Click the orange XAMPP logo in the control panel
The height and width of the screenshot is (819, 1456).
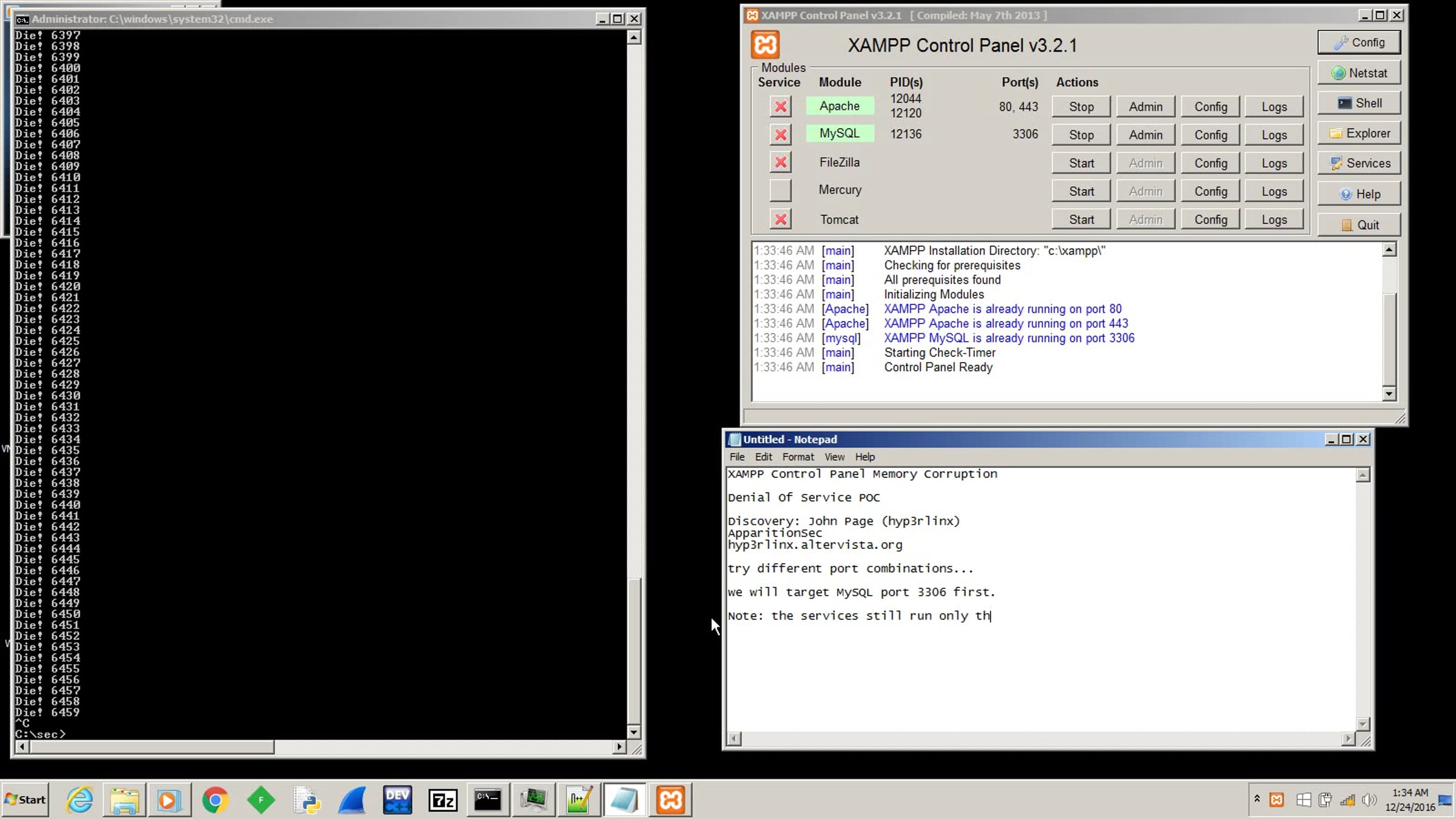tap(765, 44)
